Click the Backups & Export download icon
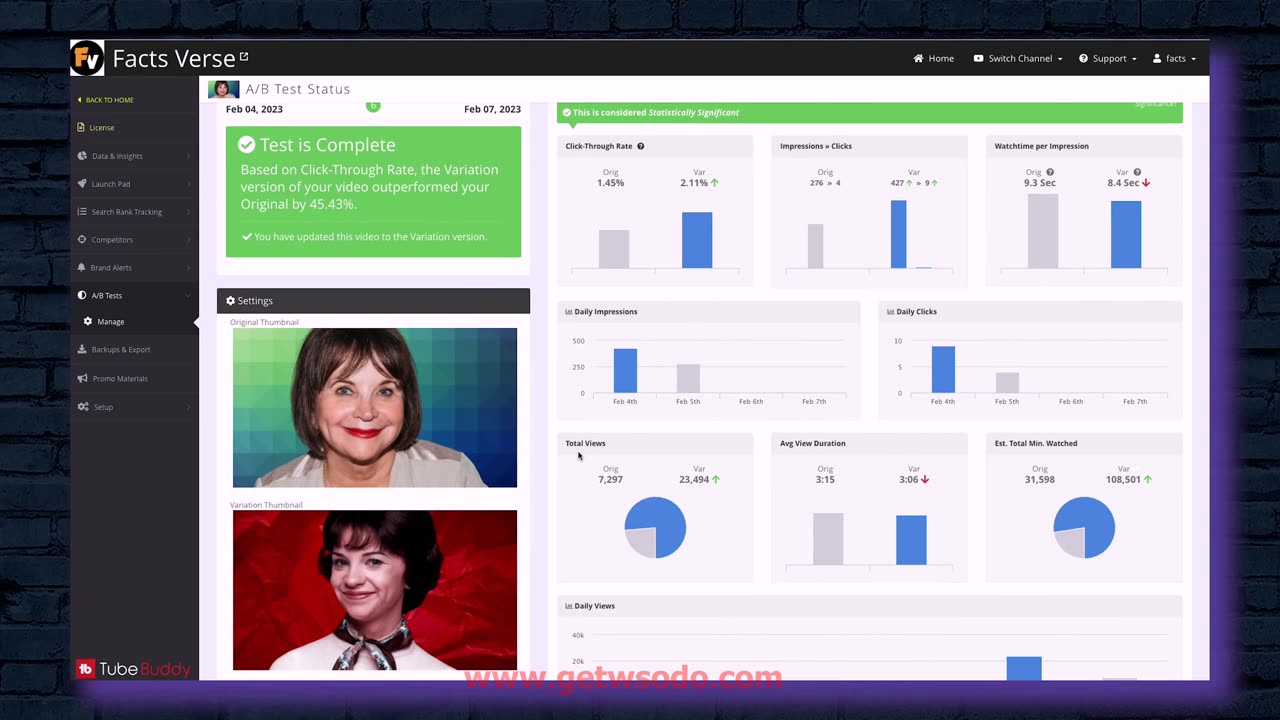This screenshot has height=720, width=1280. click(82, 349)
